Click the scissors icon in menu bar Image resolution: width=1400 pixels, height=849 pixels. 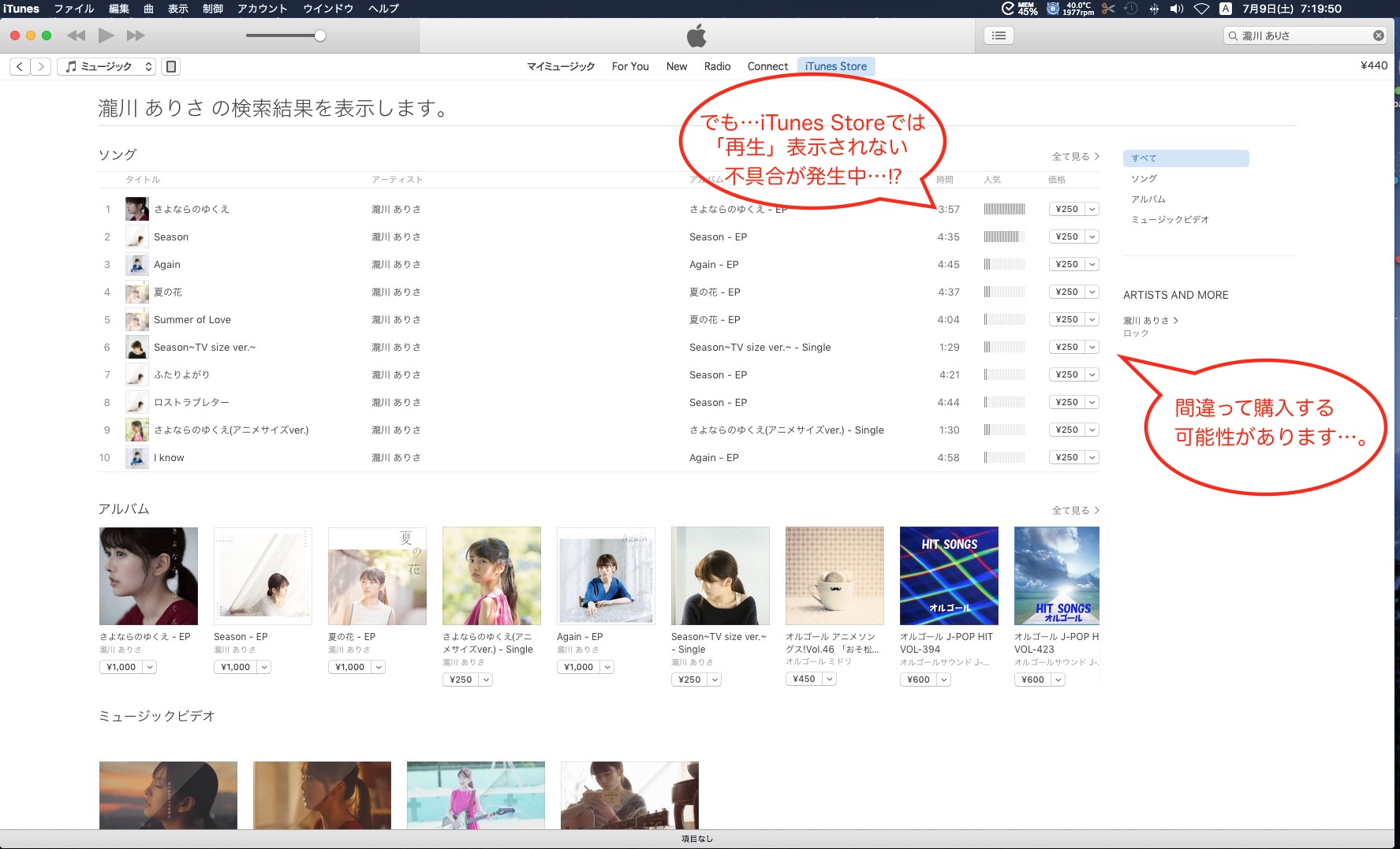click(1108, 9)
